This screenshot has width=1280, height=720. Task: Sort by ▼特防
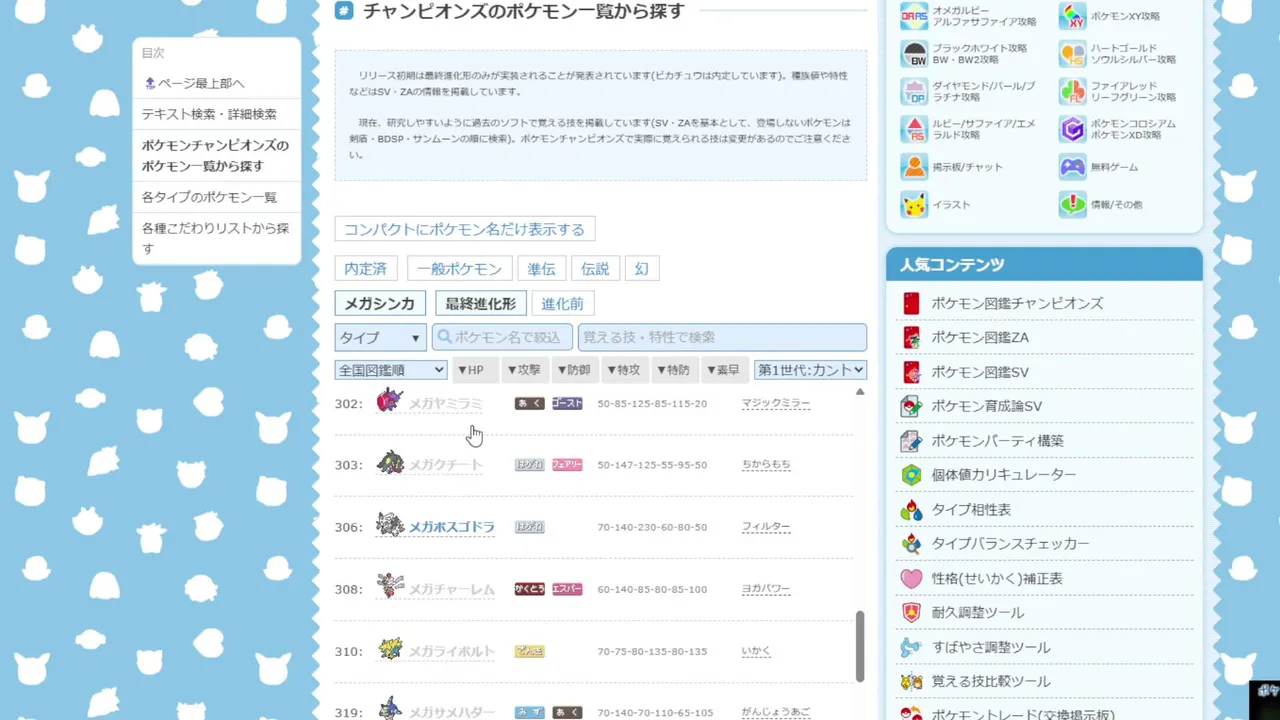[674, 370]
